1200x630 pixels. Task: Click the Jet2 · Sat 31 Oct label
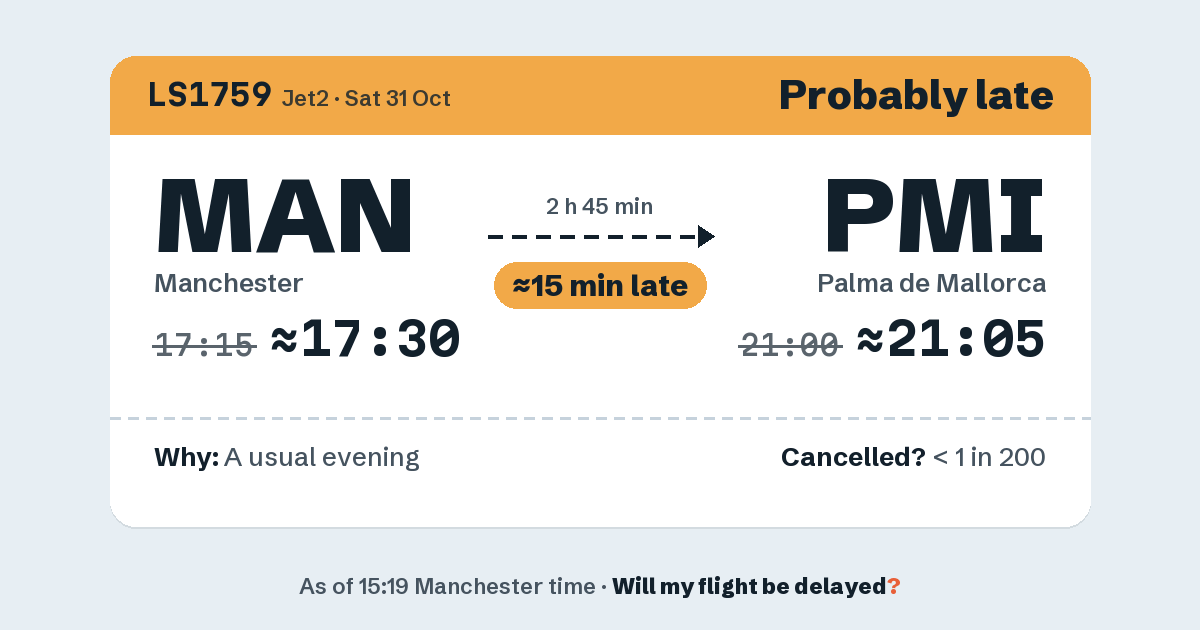click(x=366, y=98)
